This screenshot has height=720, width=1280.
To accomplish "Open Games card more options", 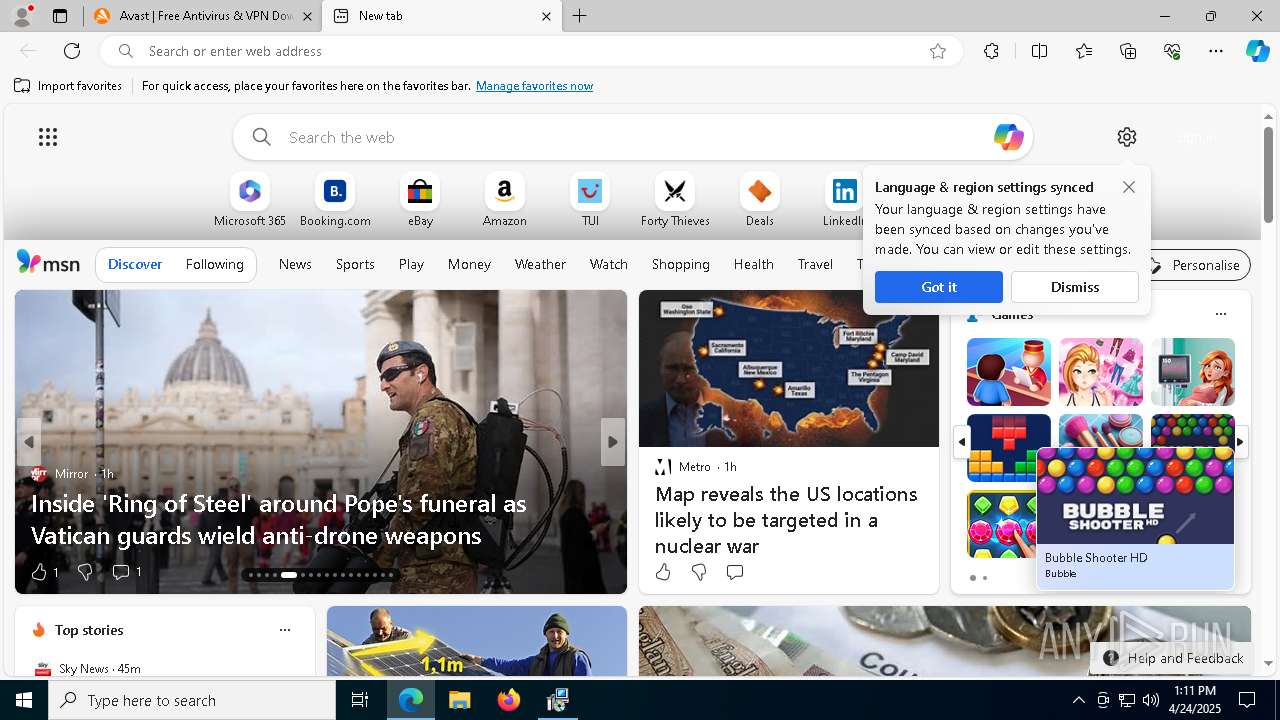I will 1220,314.
